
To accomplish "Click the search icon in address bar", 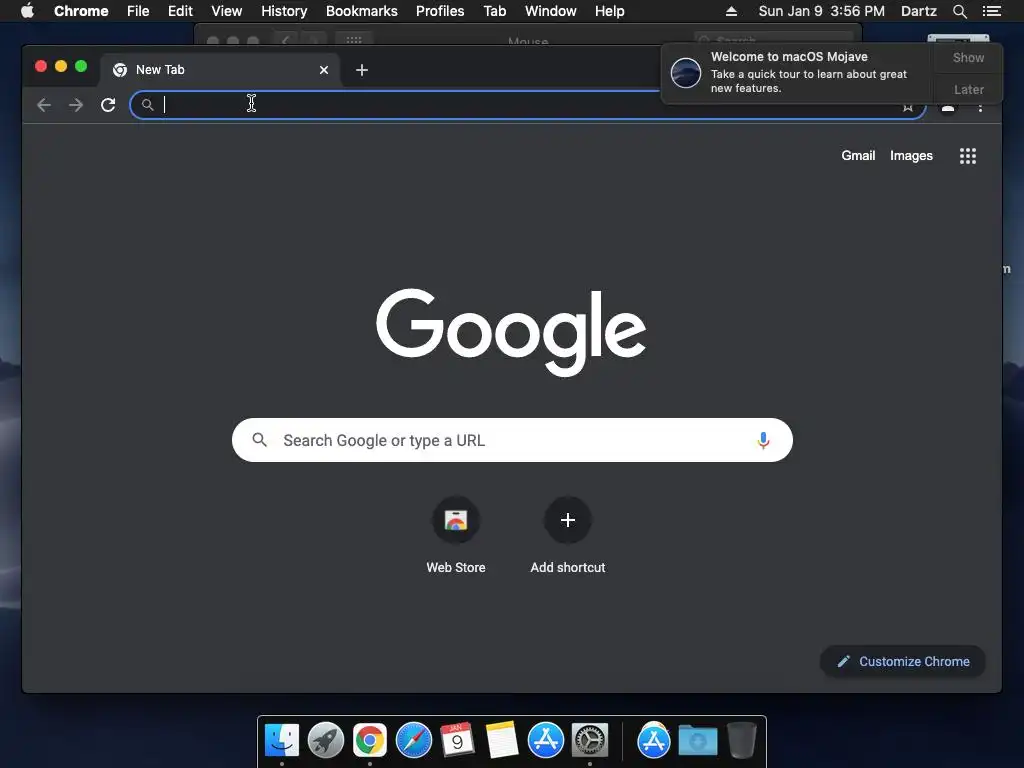I will [148, 105].
